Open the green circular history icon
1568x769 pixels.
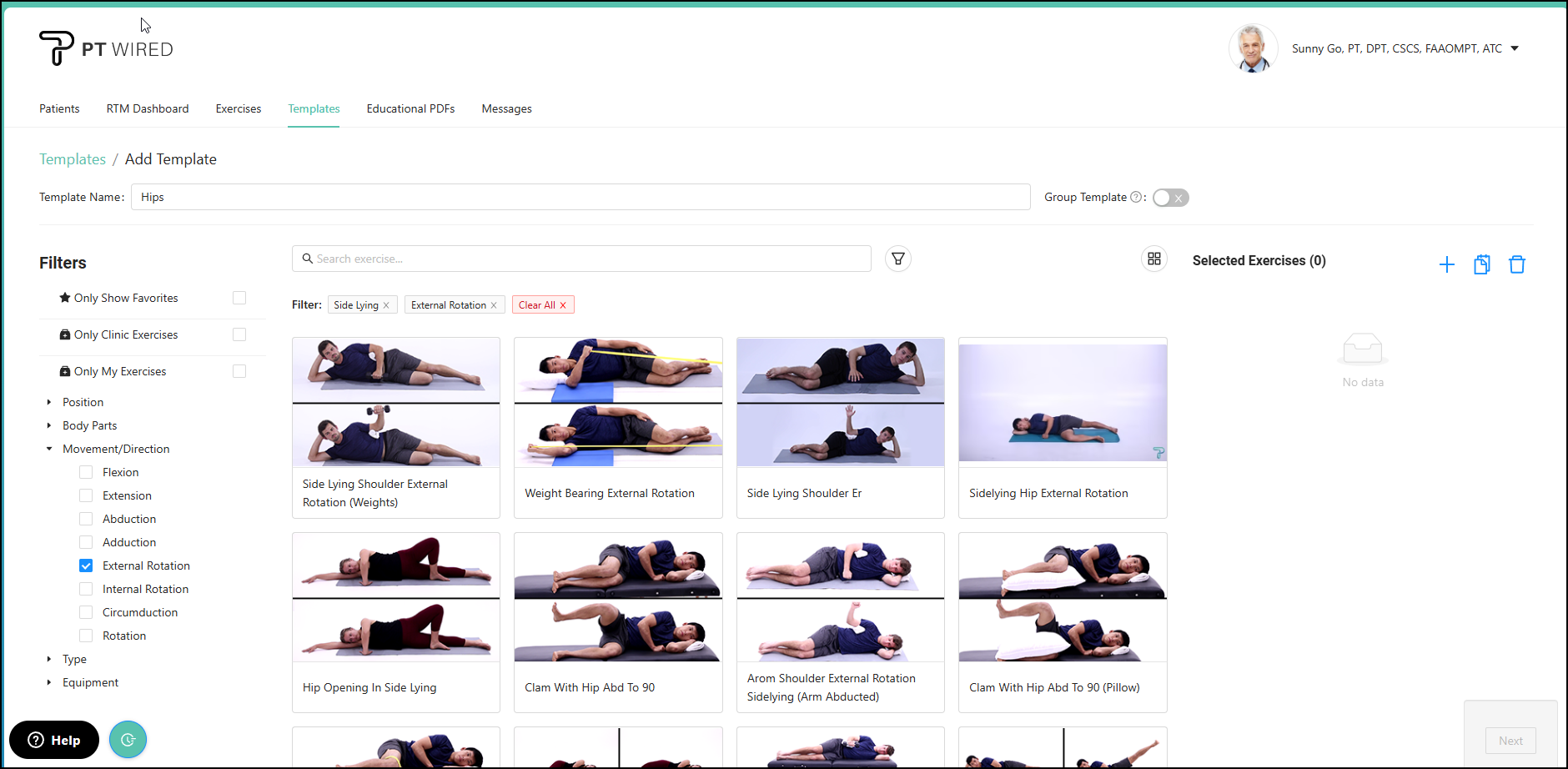coord(128,740)
